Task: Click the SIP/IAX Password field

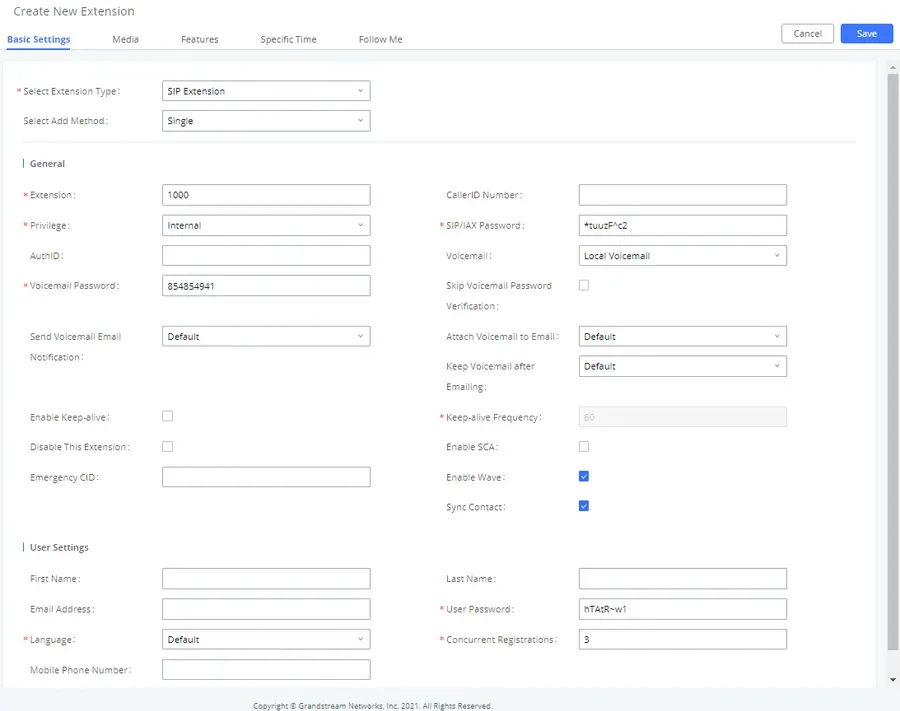Action: pos(682,225)
